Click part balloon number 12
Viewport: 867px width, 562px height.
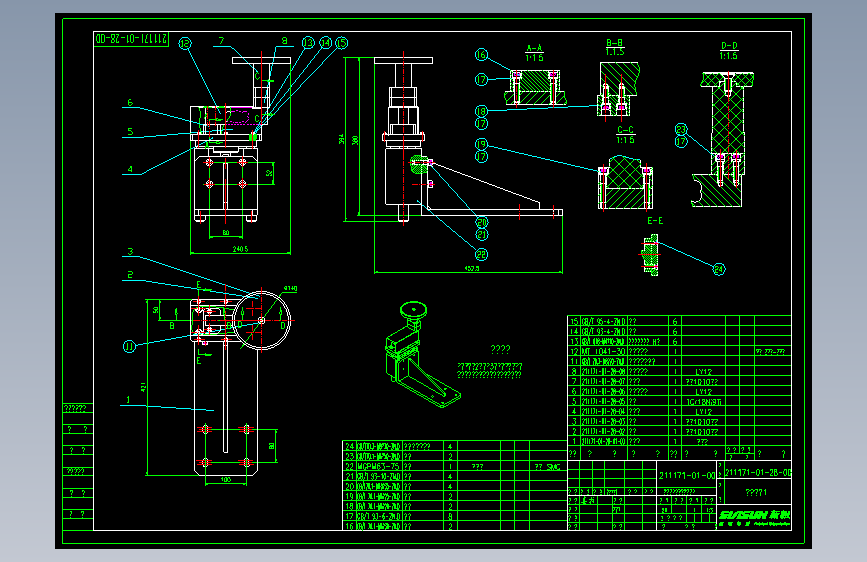point(185,44)
